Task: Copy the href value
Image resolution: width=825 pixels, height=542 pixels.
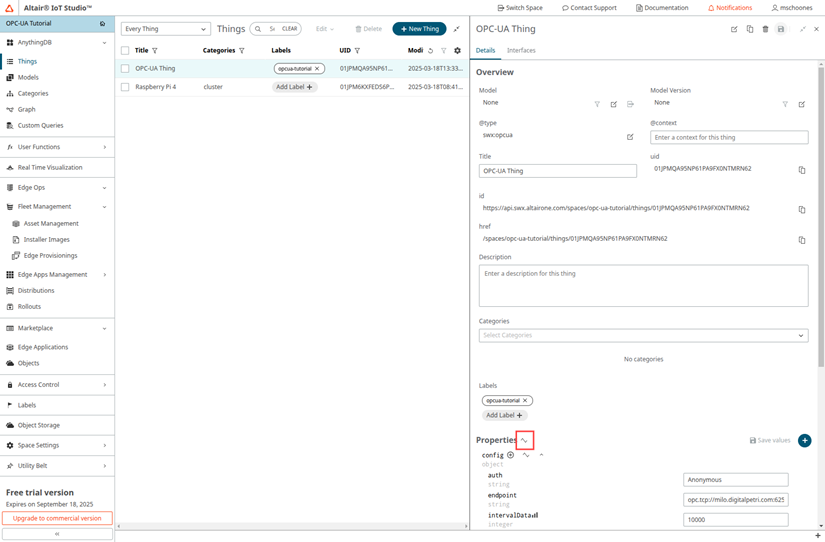Action: tap(802, 240)
